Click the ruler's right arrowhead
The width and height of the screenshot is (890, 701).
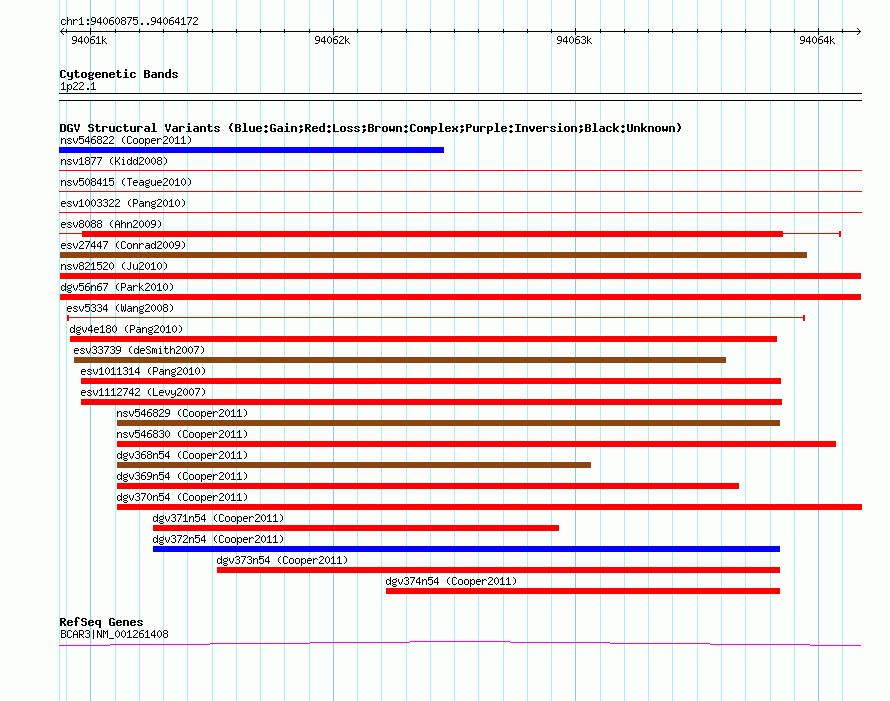pyautogui.click(x=859, y=32)
